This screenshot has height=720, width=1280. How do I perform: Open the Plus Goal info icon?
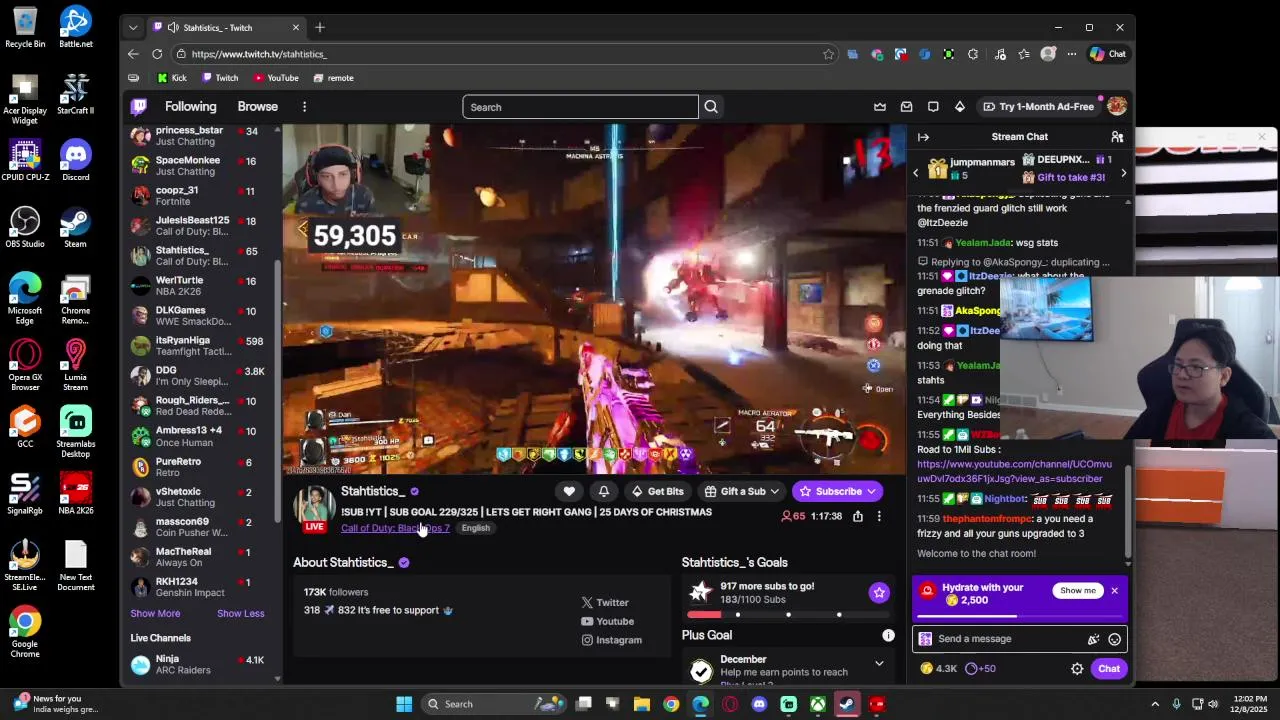(x=888, y=635)
